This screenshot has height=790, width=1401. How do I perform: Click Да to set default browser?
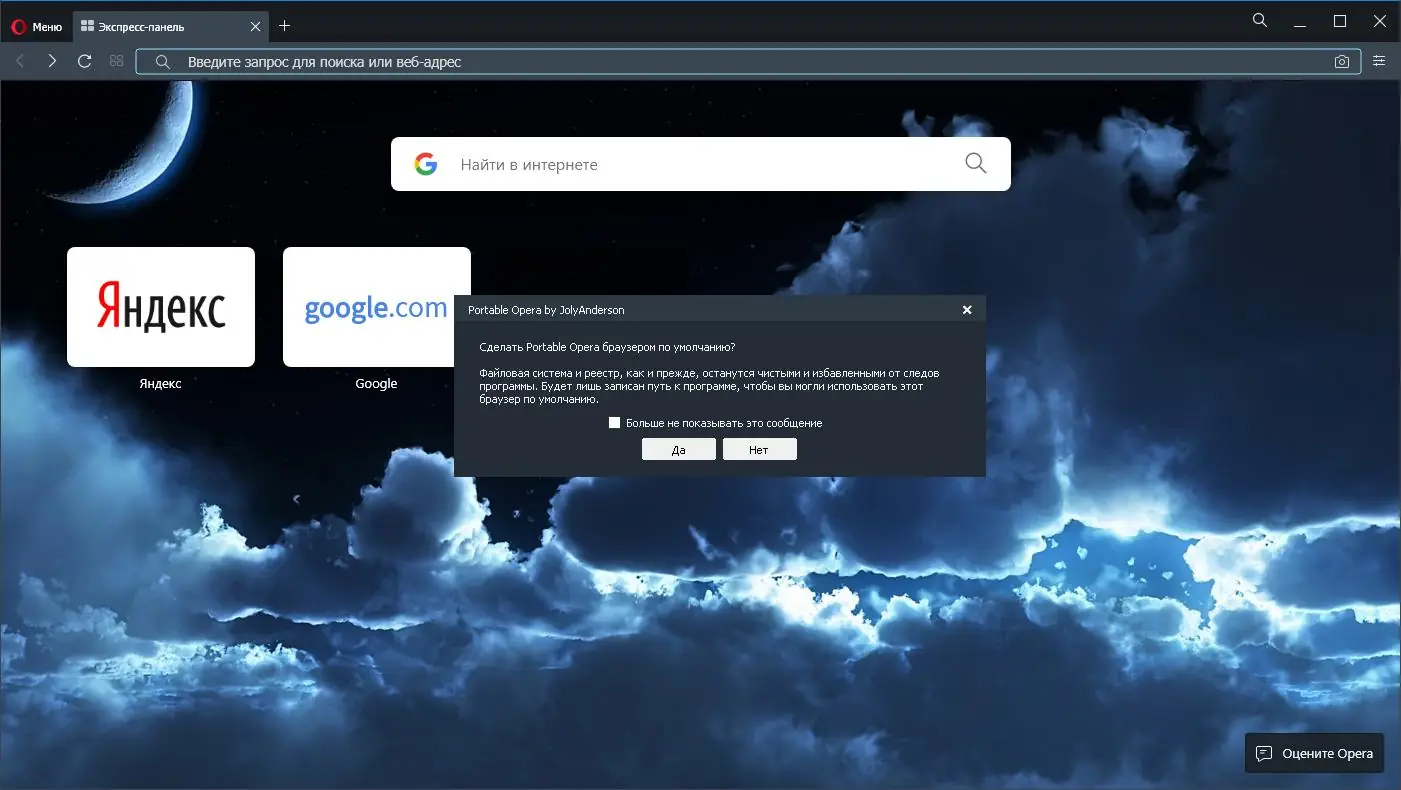(679, 450)
